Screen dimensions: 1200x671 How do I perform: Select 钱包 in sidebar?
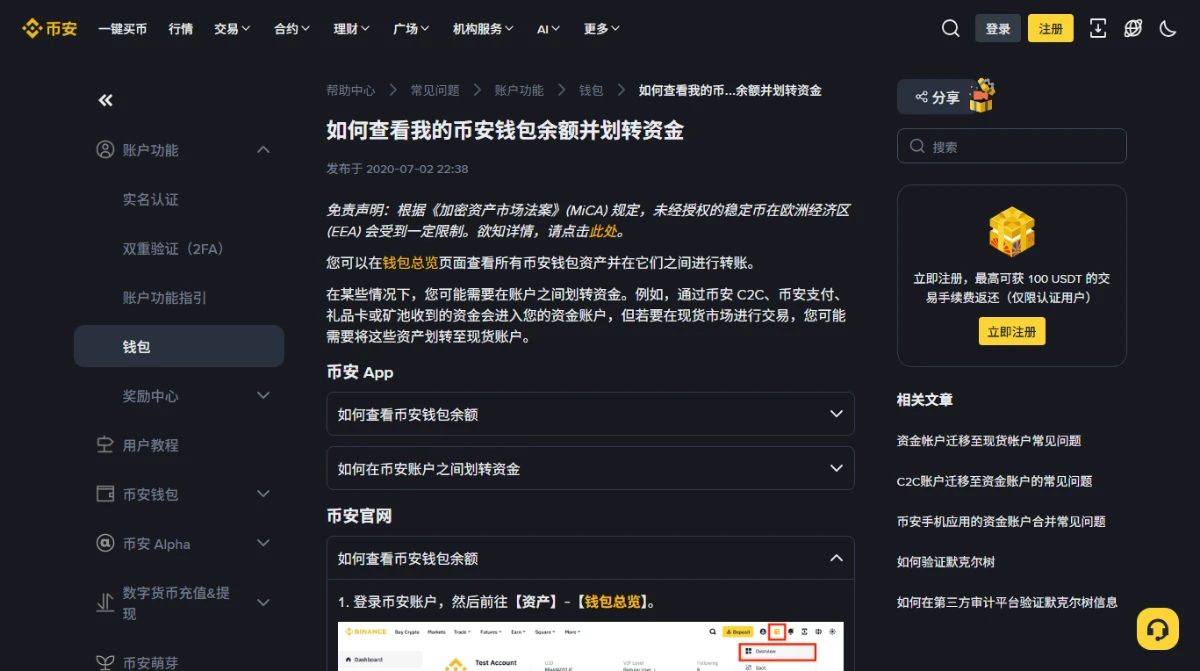179,346
